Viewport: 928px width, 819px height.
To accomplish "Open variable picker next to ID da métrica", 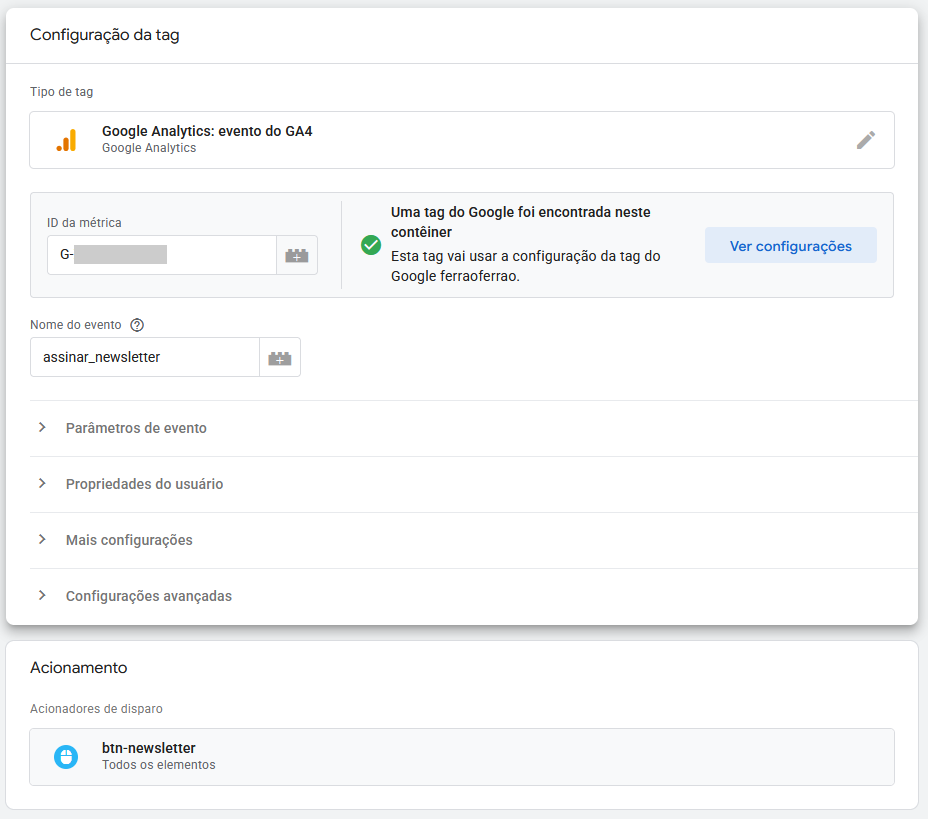I will tap(297, 255).
